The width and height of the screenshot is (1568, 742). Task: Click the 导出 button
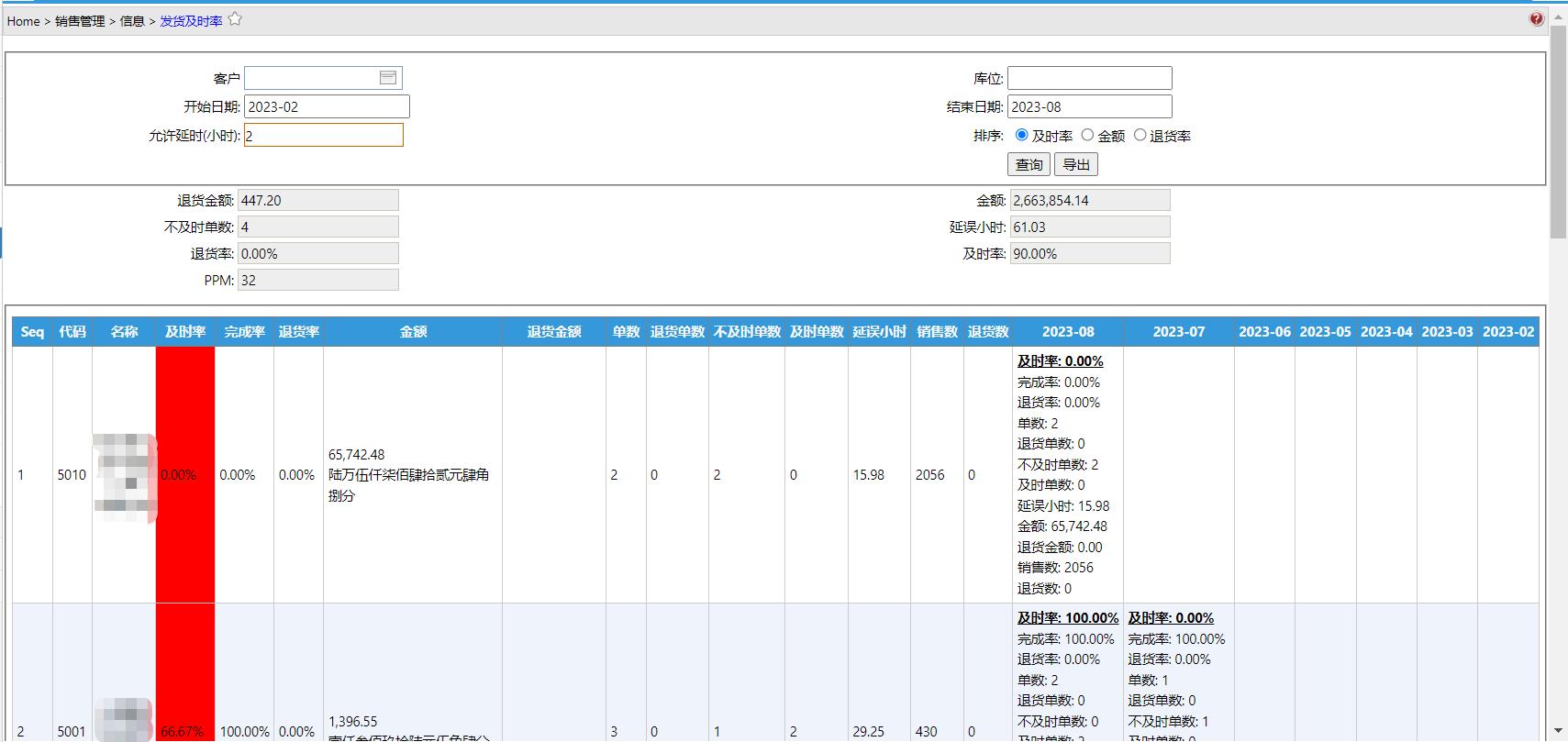[1076, 164]
